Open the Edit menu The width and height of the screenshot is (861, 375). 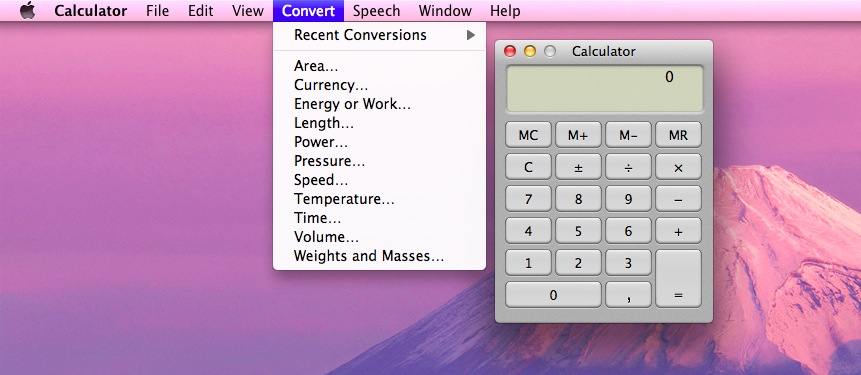point(200,11)
